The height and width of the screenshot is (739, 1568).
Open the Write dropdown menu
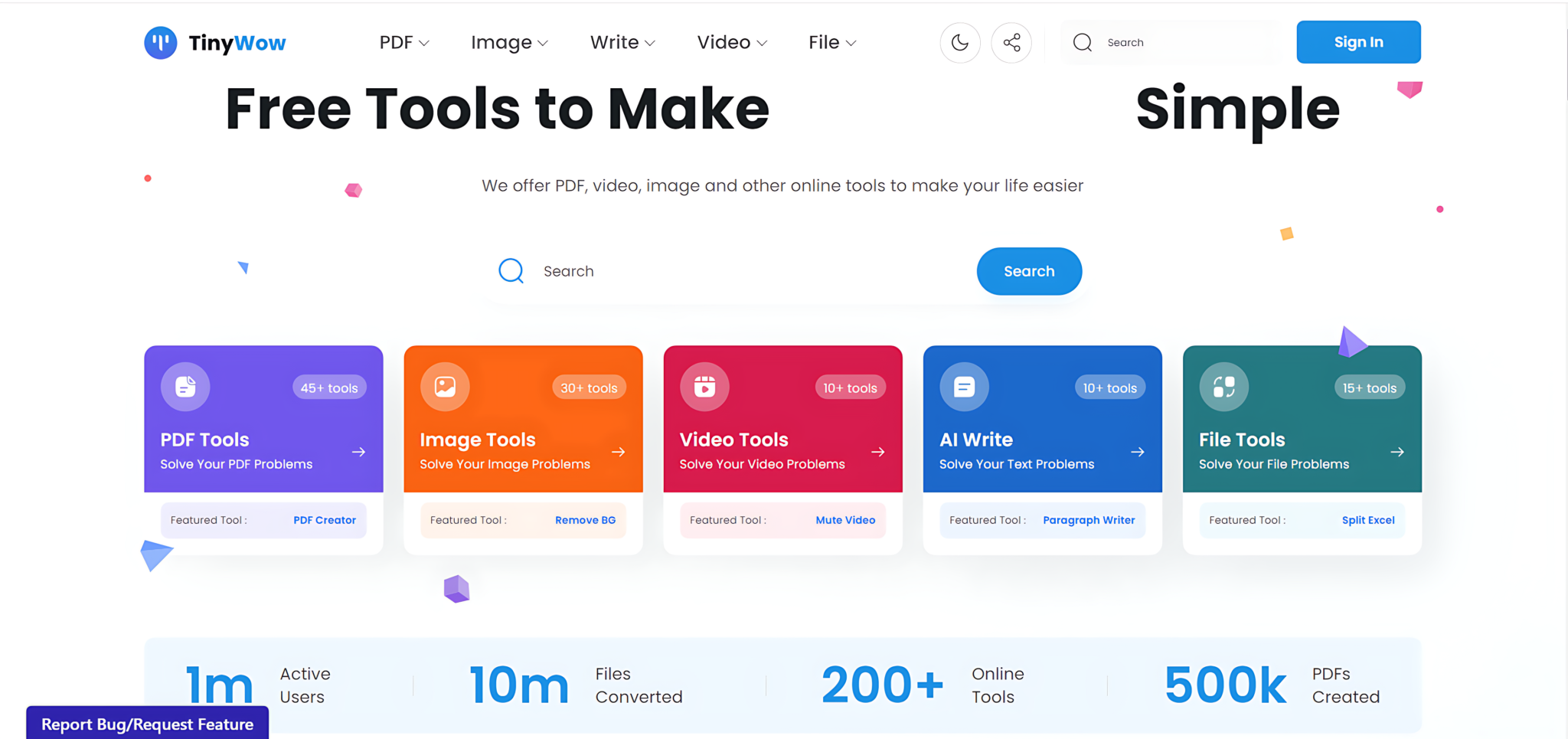tap(622, 43)
